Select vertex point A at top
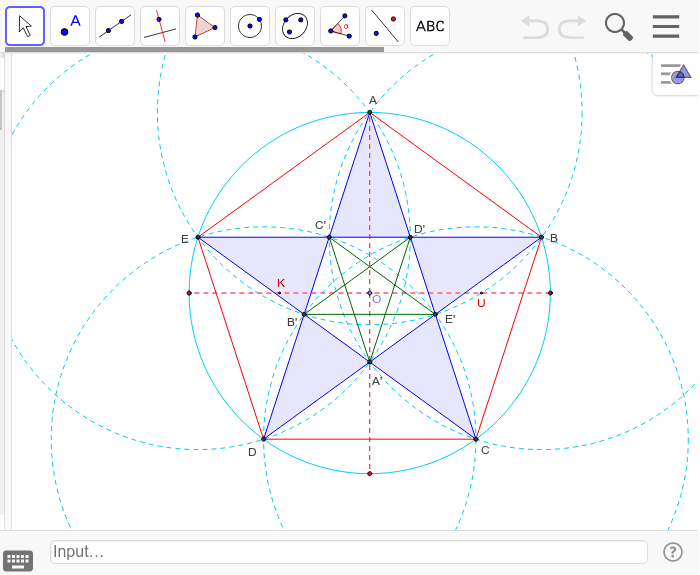This screenshot has width=700, height=575. point(370,112)
